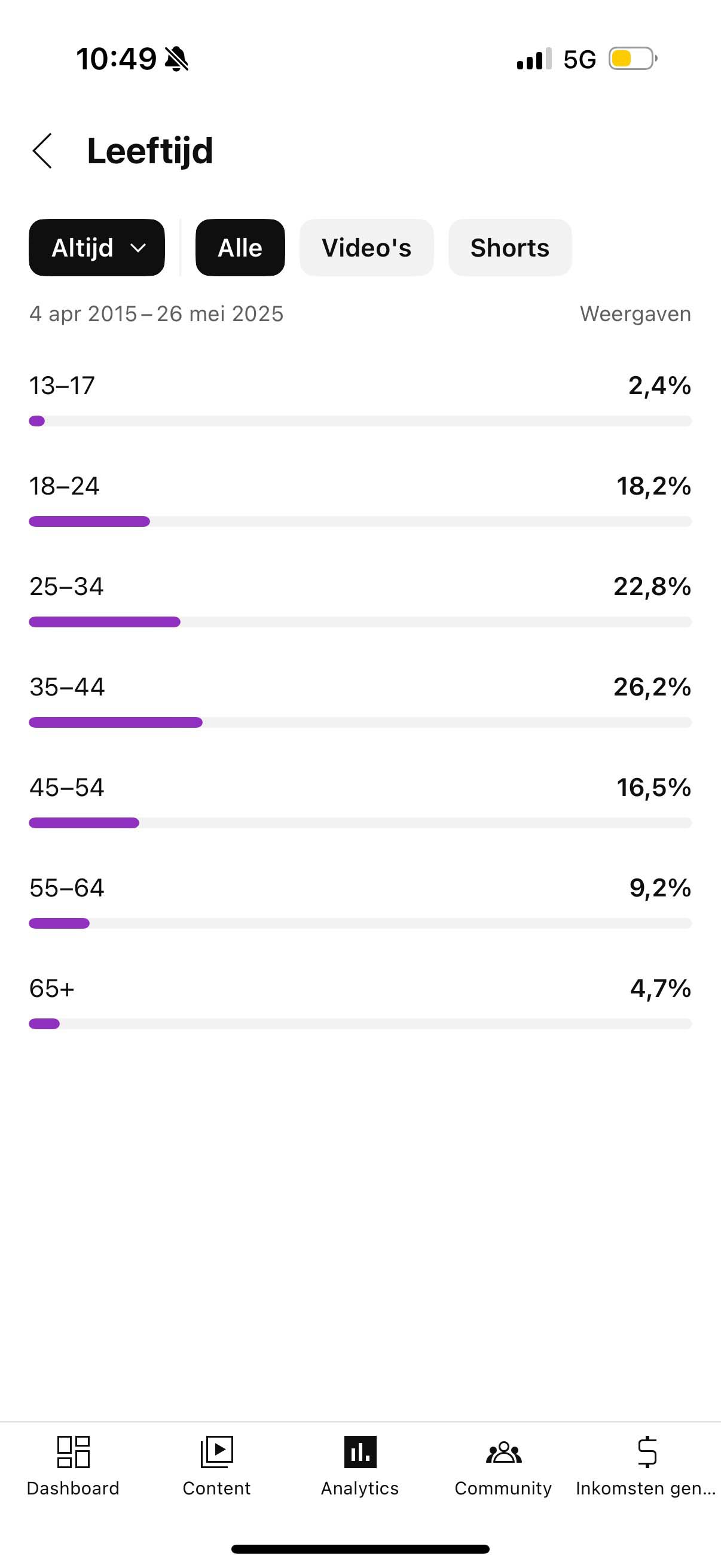Click the 65+ age group label
The height and width of the screenshot is (1568, 721).
pos(52,989)
